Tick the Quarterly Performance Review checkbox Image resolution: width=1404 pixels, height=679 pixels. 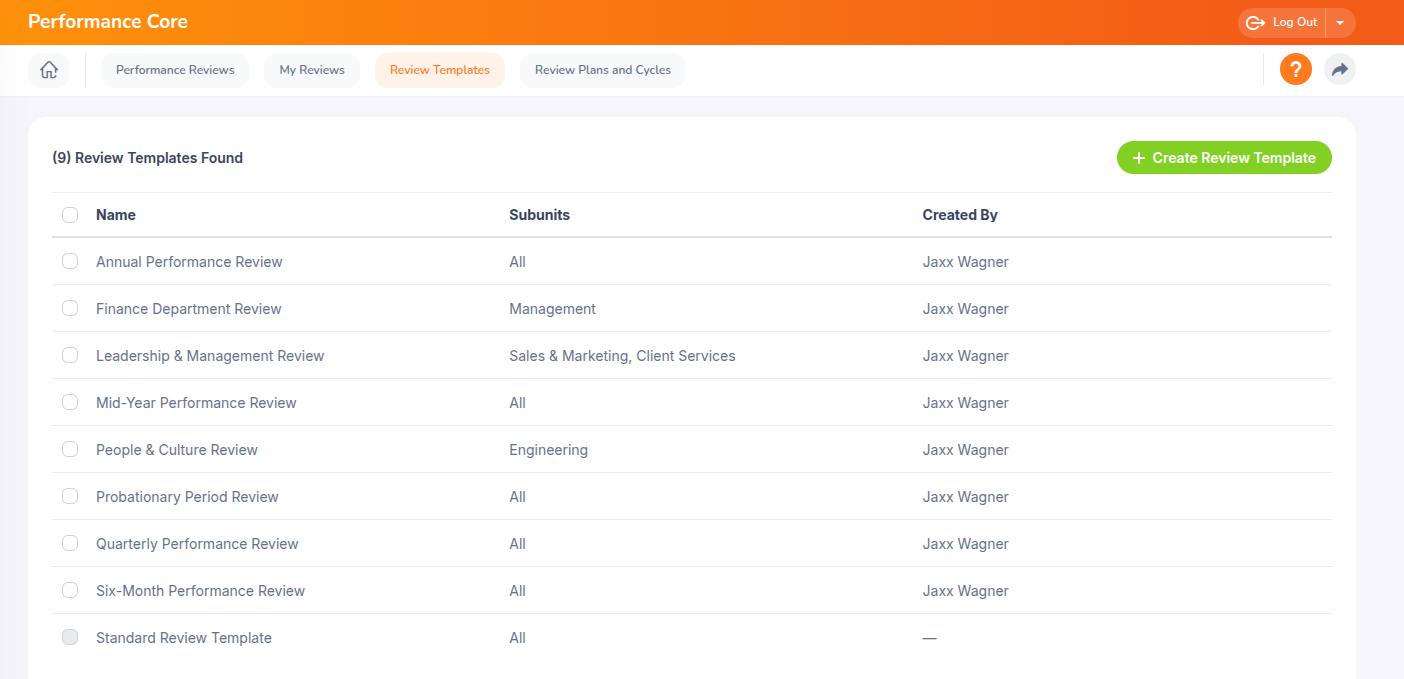click(70, 543)
